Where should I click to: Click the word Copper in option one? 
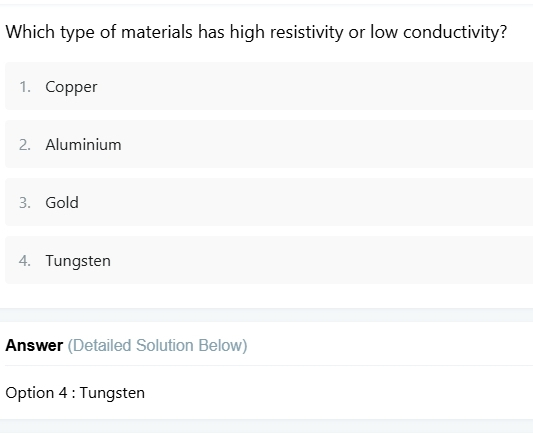pos(71,87)
